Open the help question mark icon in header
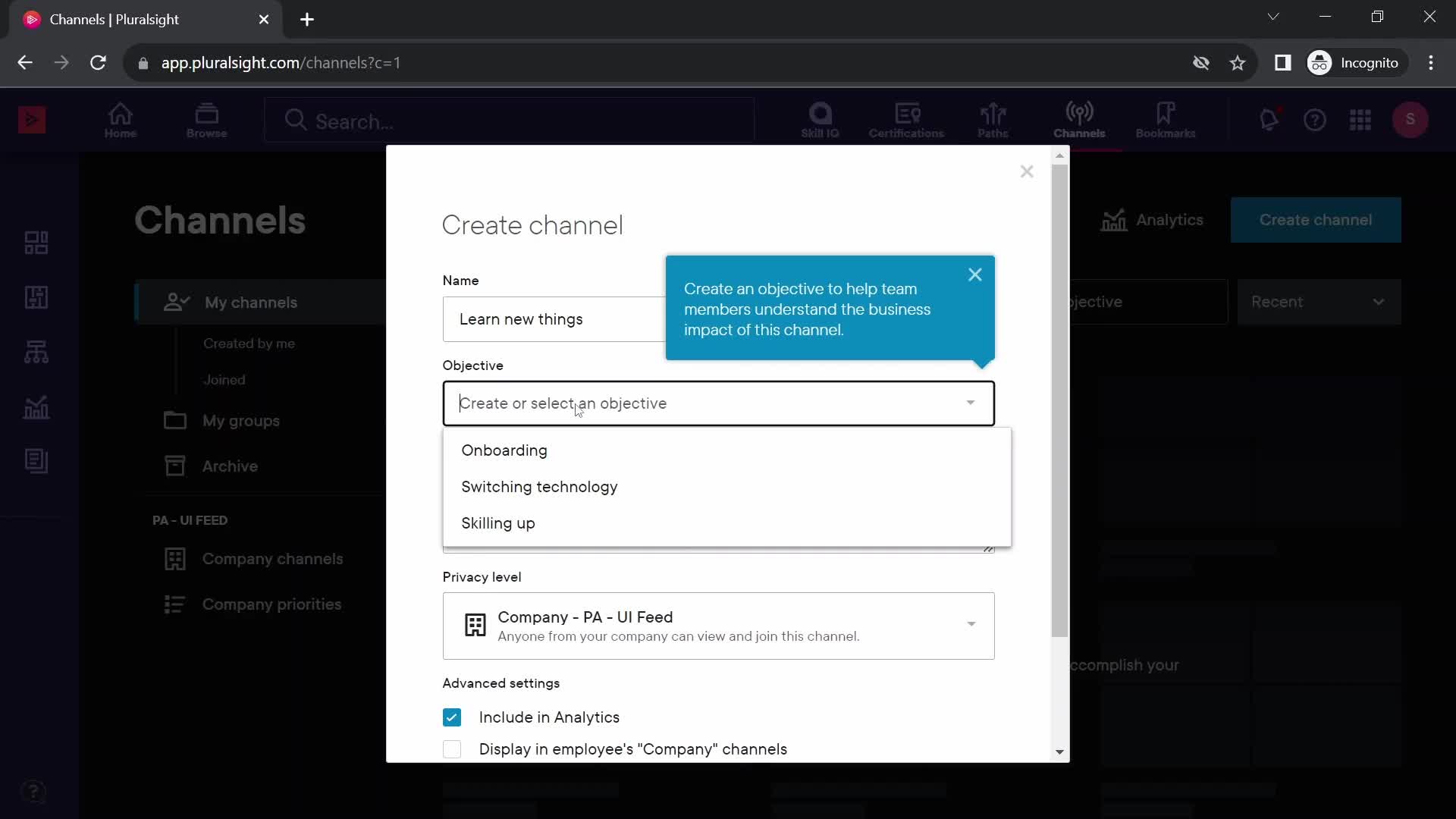The image size is (1456, 819). (x=1315, y=120)
